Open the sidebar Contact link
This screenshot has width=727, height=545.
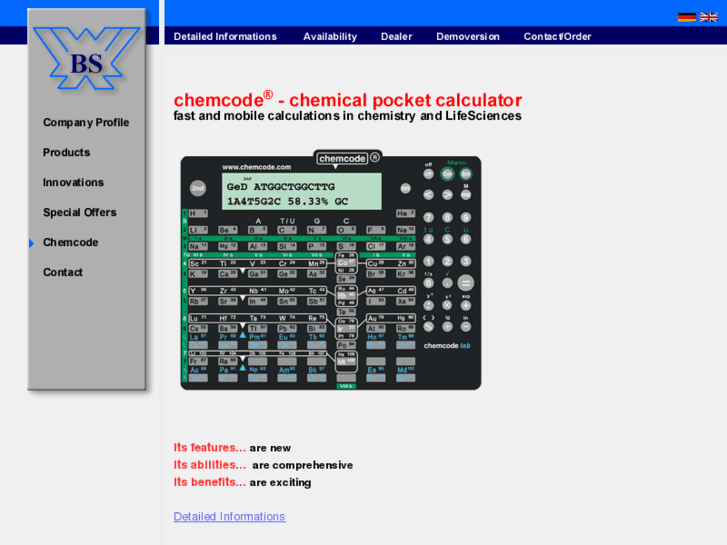[63, 272]
